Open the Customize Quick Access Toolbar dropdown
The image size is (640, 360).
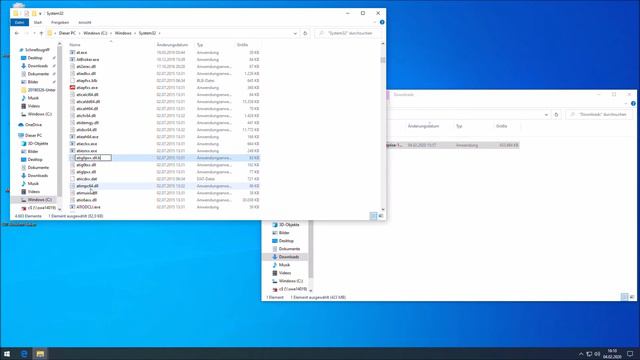click(40, 14)
